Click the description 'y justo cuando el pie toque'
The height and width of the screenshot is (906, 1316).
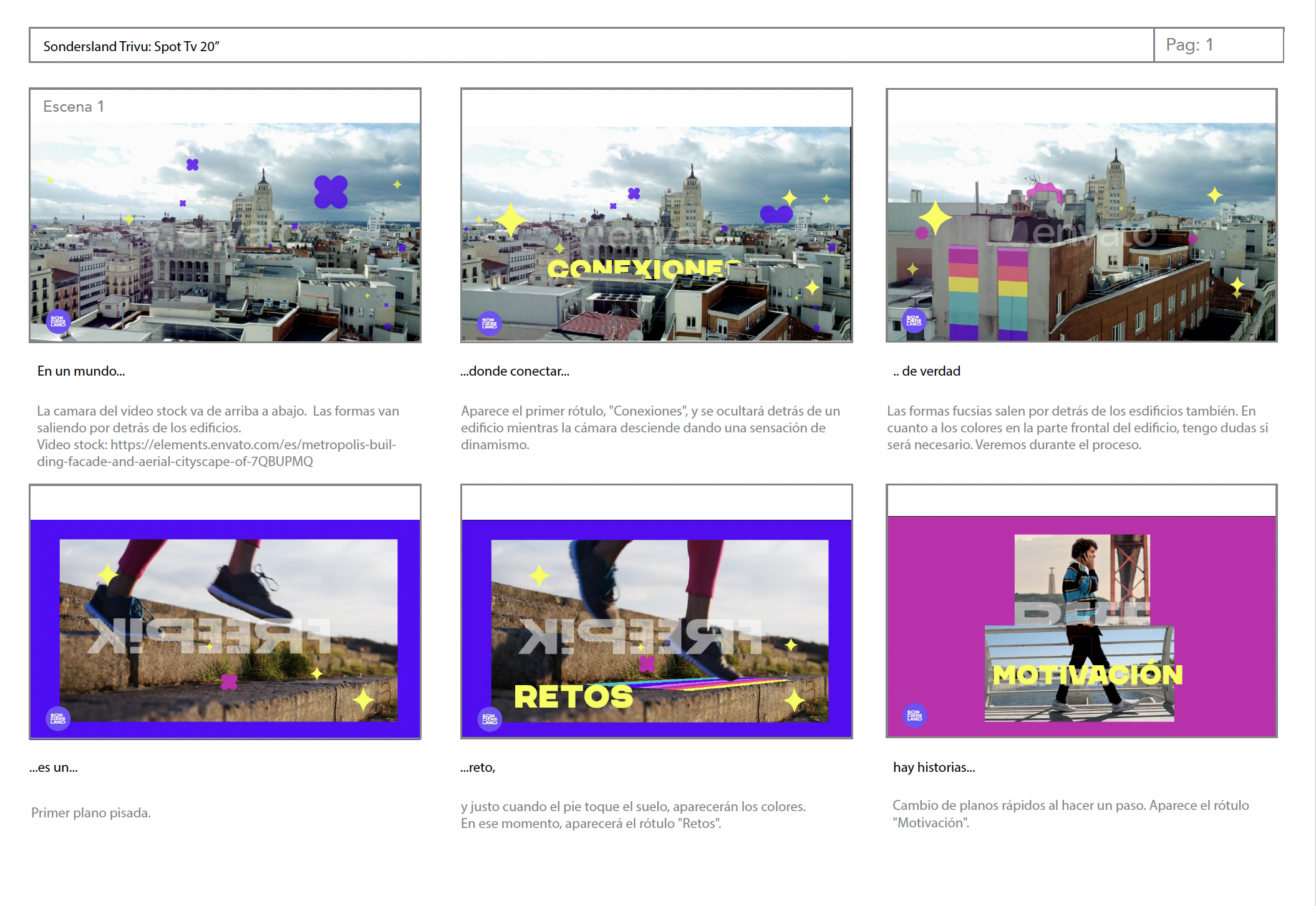click(x=633, y=815)
